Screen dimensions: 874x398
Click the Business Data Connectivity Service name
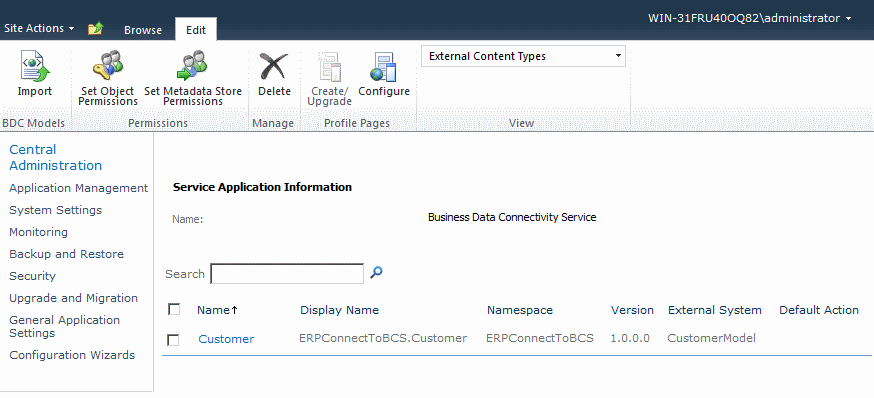click(512, 217)
